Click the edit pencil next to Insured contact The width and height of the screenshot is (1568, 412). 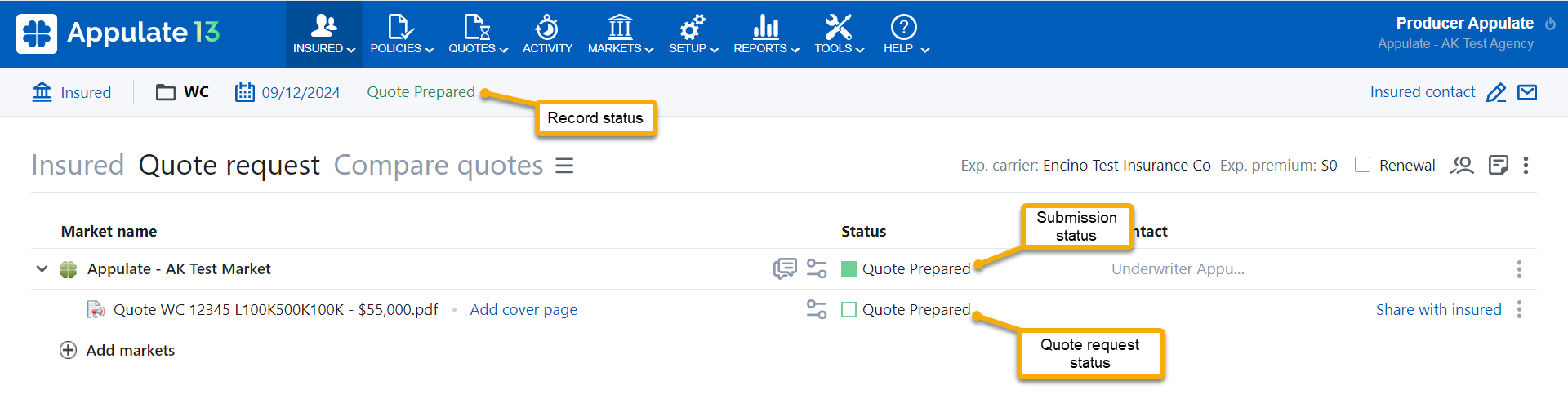tap(1495, 93)
